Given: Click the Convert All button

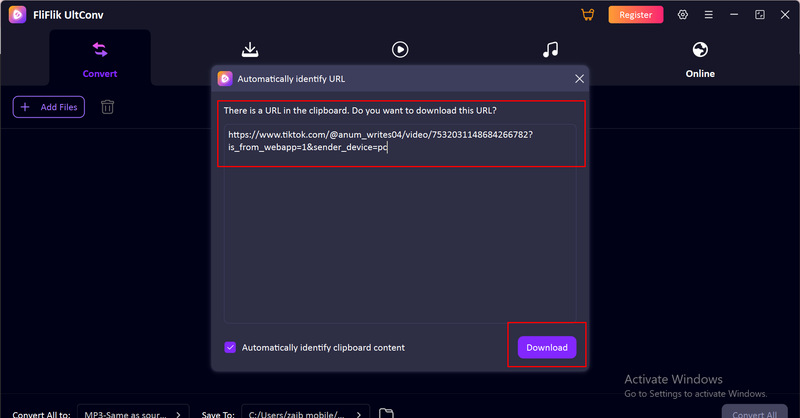Looking at the screenshot, I should (x=755, y=412).
